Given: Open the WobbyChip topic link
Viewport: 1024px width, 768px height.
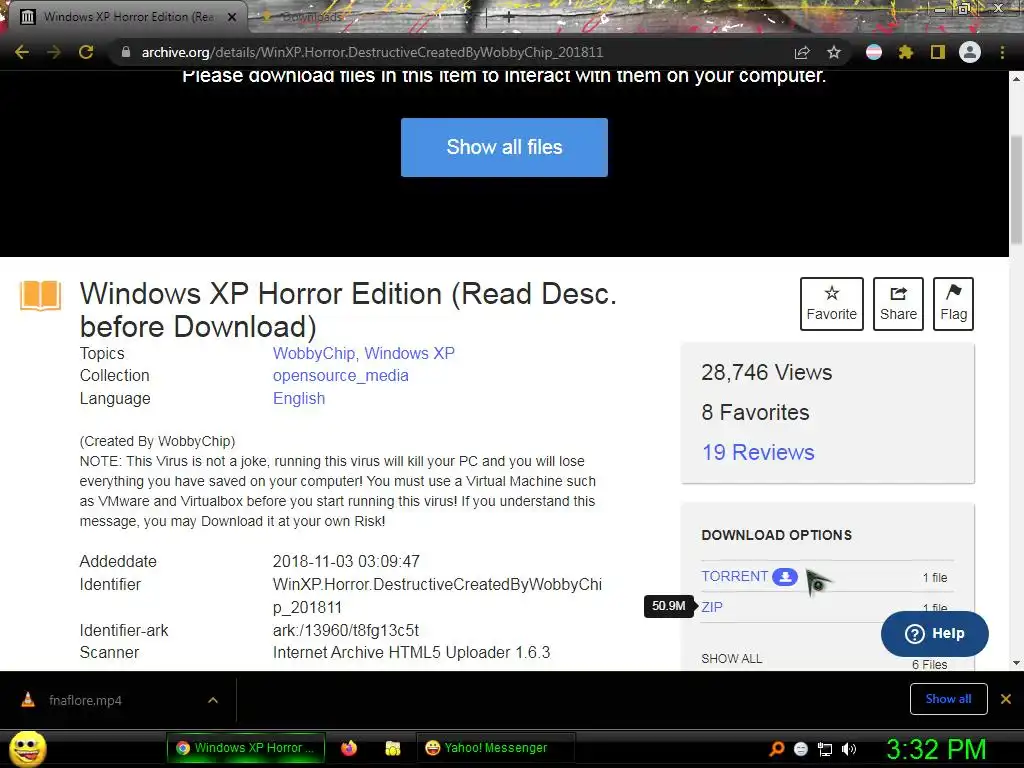Looking at the screenshot, I should pos(315,353).
